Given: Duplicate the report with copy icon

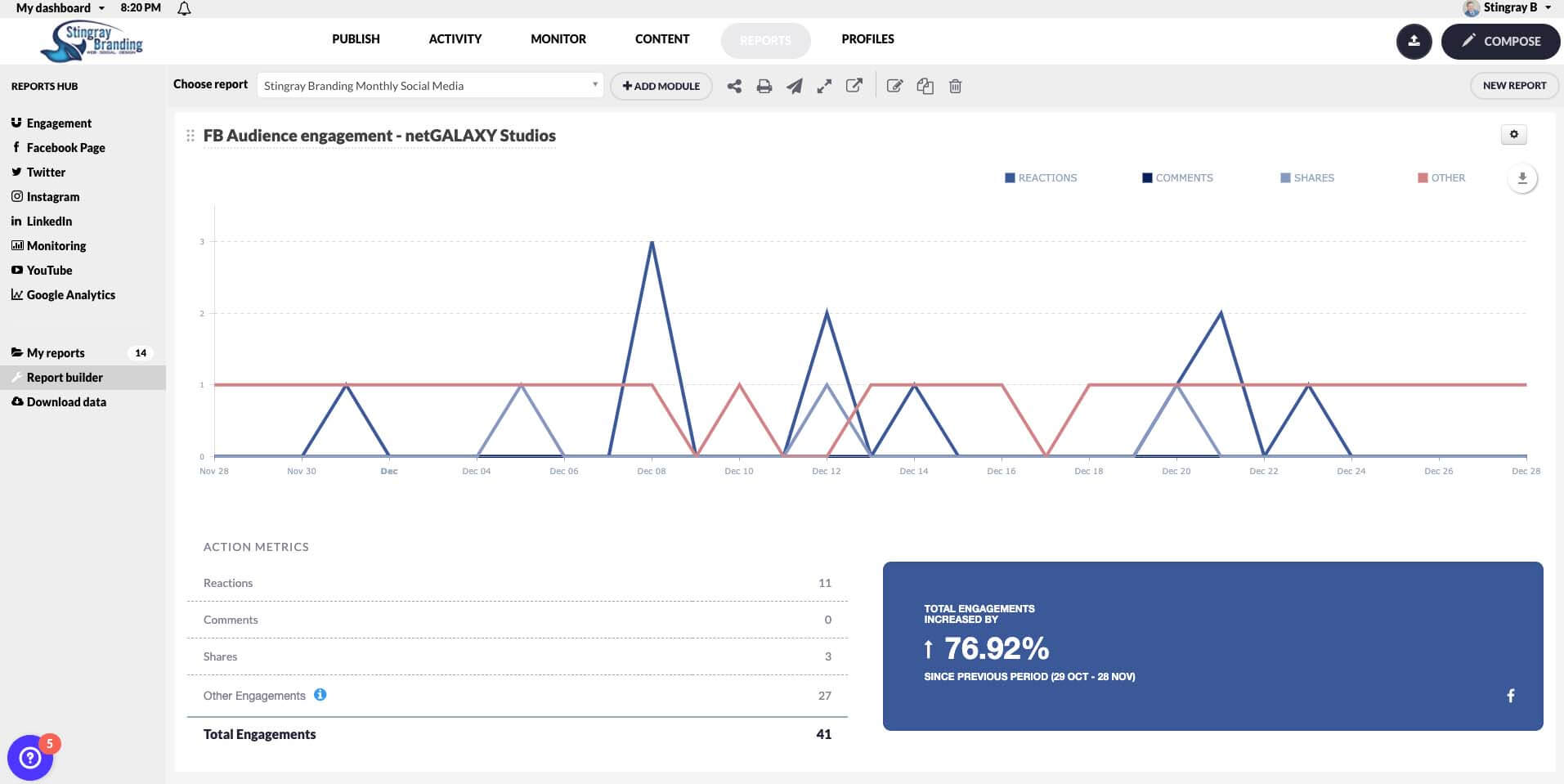Looking at the screenshot, I should [x=925, y=86].
